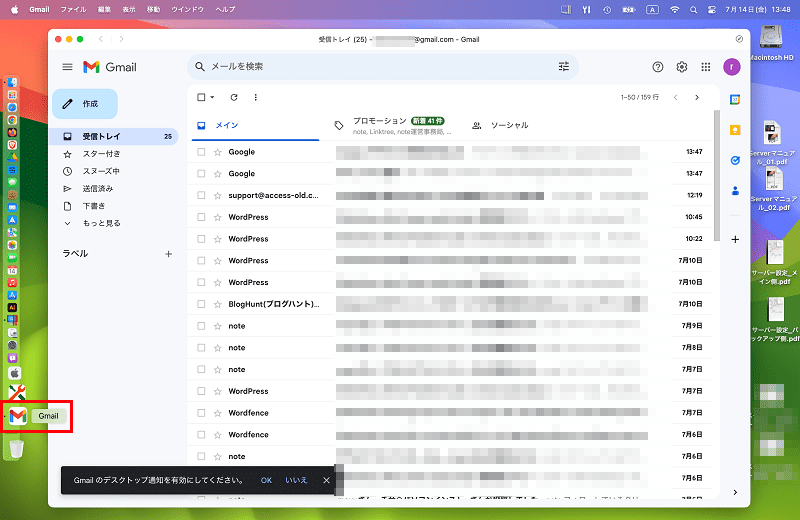The image size is (800, 520).
Task: Dismiss the desktop notification banner
Action: point(327,480)
